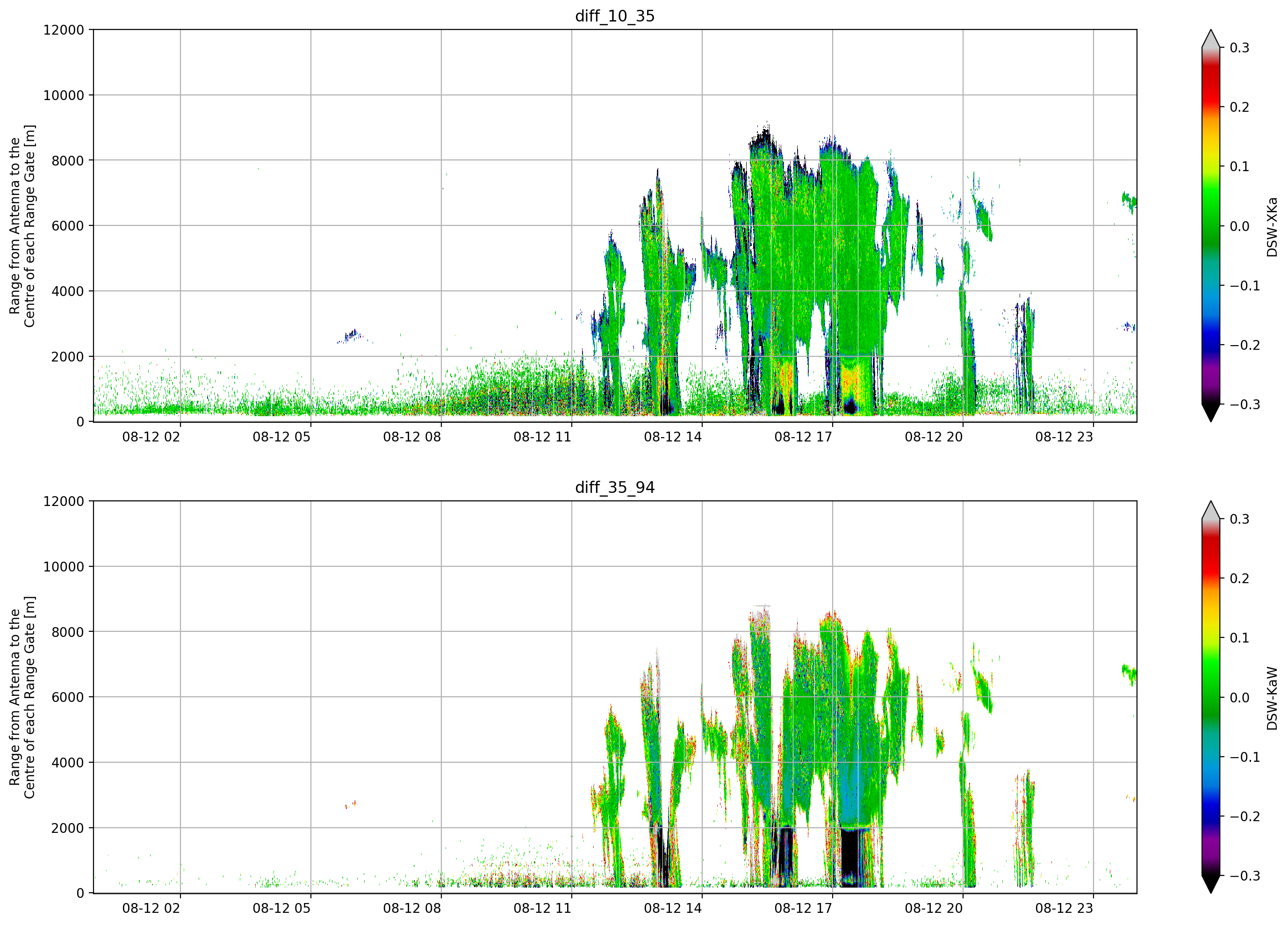Pick the −0.2 tick on the DSW-XKa colorbar
The image size is (1288, 925).
coord(1245,346)
